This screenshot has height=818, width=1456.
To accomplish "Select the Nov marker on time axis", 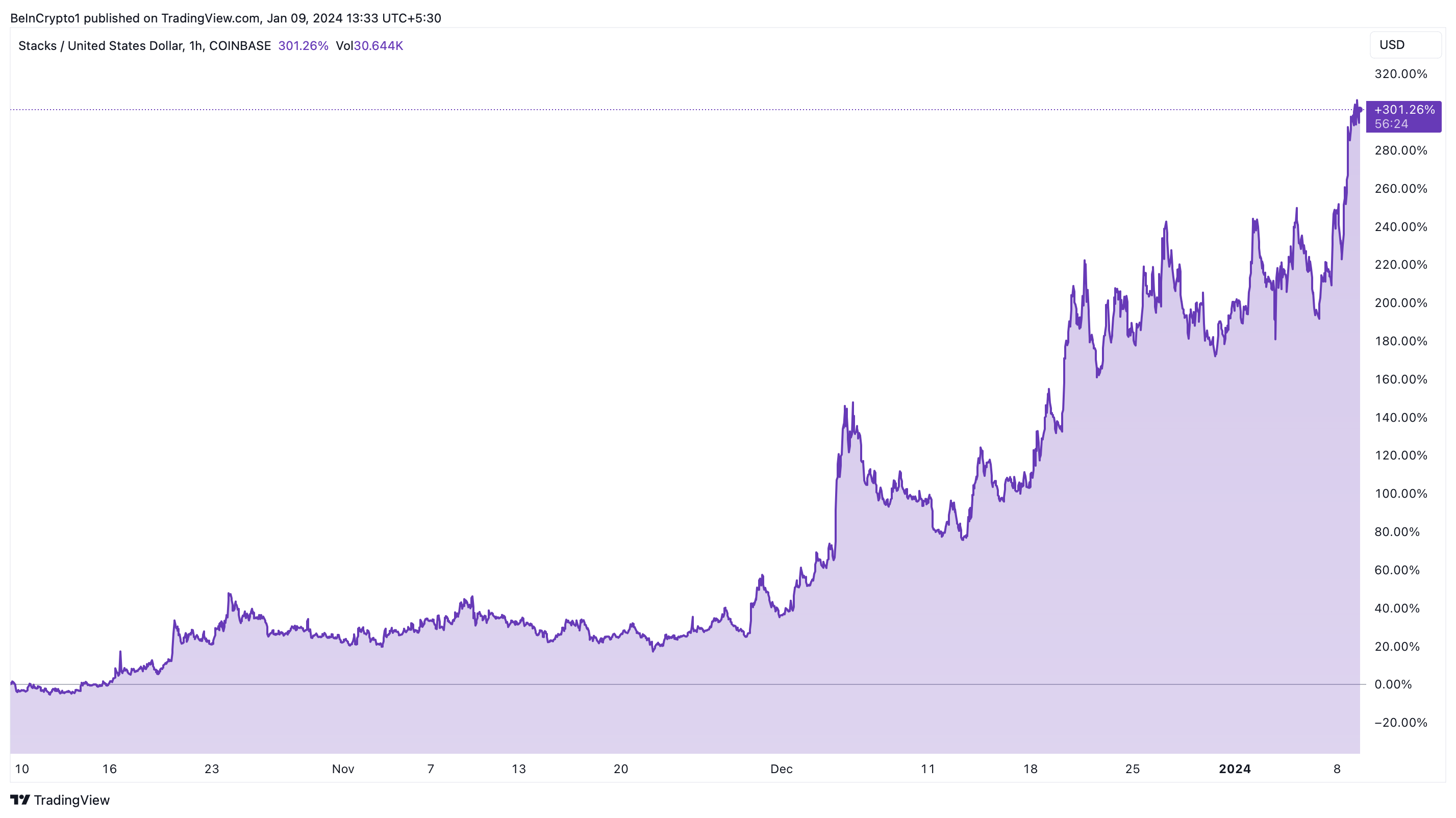I will tap(343, 769).
